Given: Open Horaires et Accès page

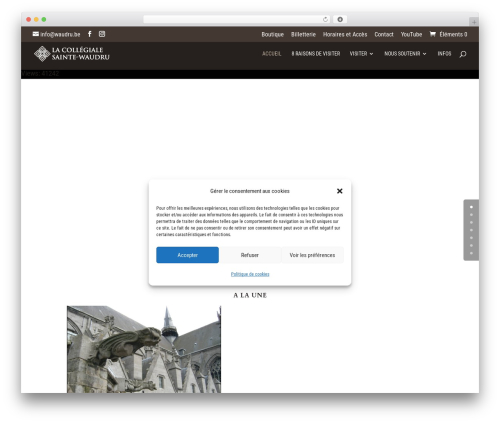Looking at the screenshot, I should pos(345,34).
